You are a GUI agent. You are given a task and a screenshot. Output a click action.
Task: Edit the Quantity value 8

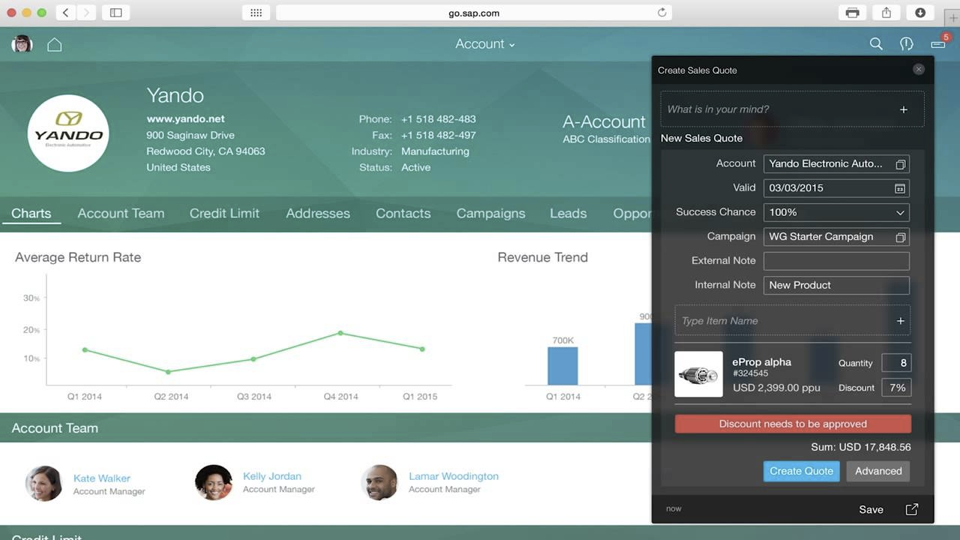(896, 363)
